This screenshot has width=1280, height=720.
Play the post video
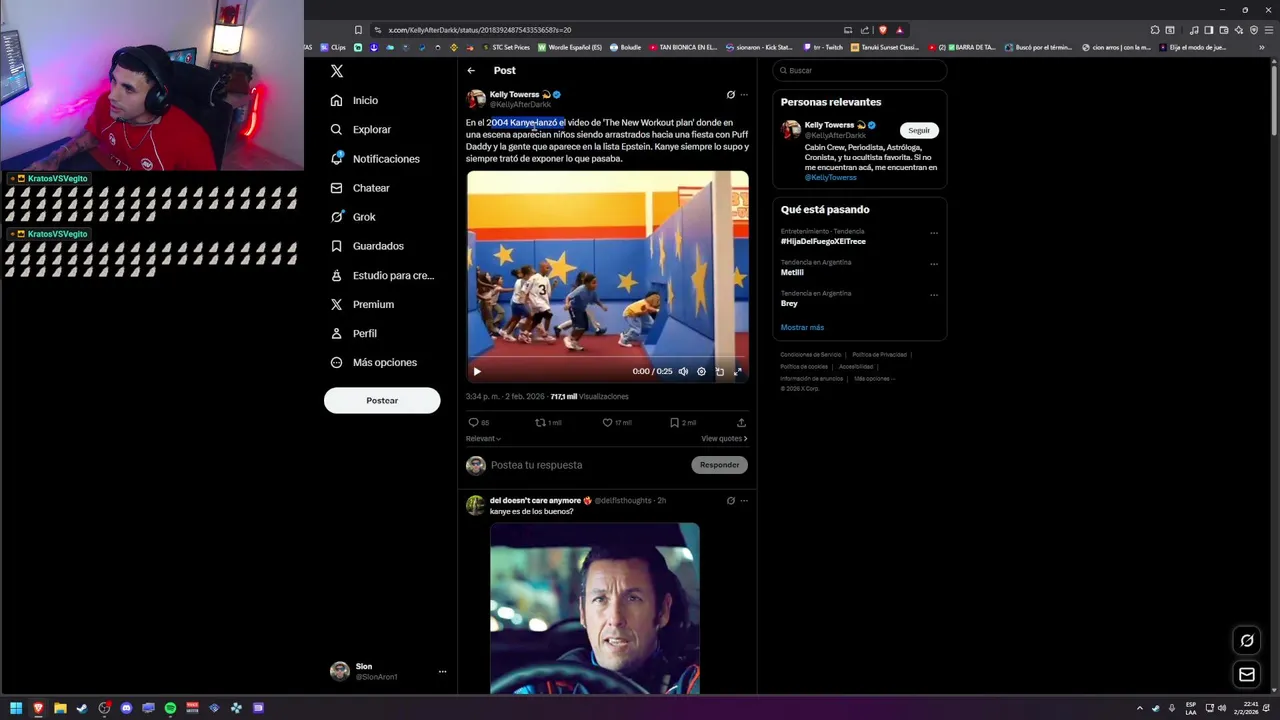coord(477,371)
